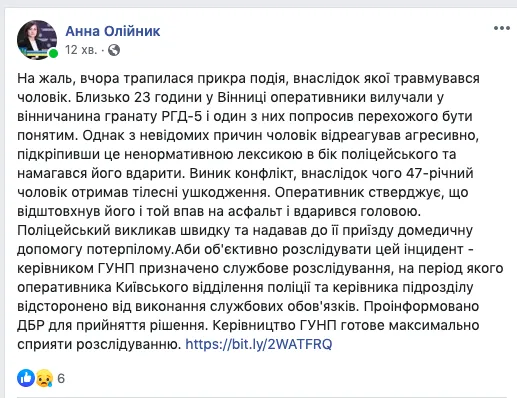
Task: Click the globe public privacy icon
Action: pyautogui.click(x=114, y=50)
